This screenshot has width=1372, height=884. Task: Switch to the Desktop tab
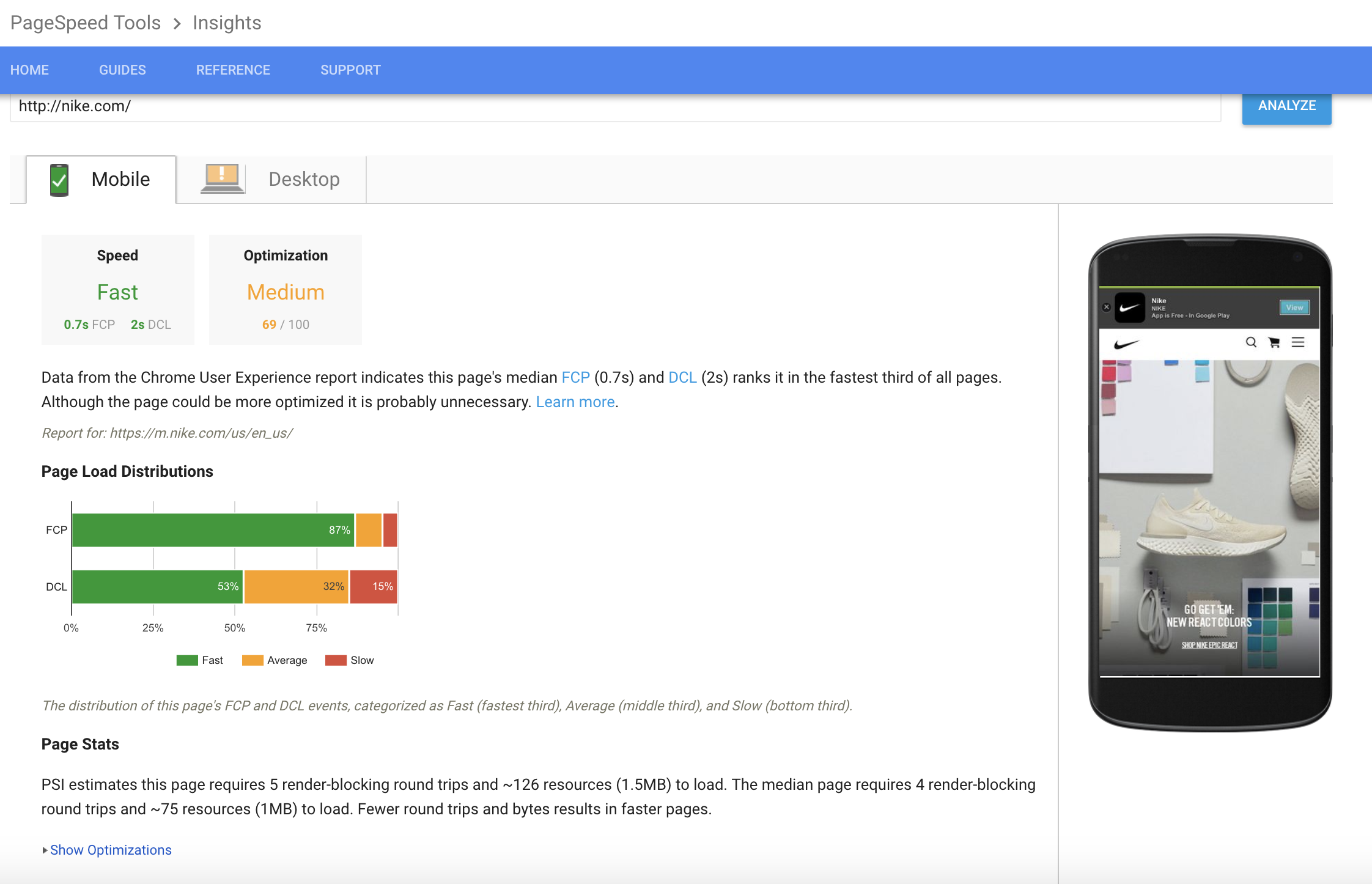[304, 179]
